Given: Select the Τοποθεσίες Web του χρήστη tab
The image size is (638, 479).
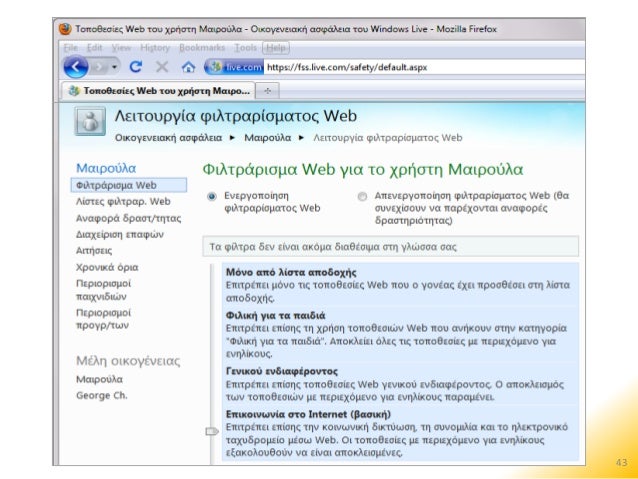Looking at the screenshot, I should (158, 90).
